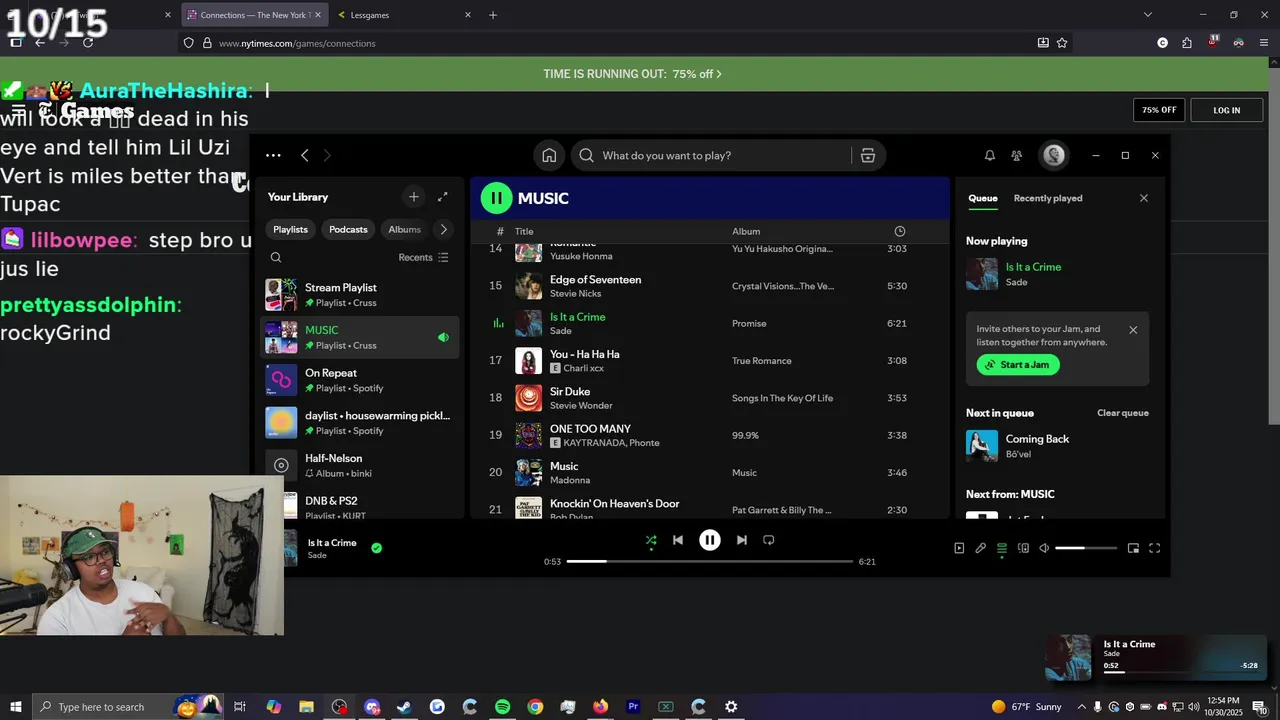Sort tracks by Album column header
The image size is (1280, 720).
(x=746, y=231)
